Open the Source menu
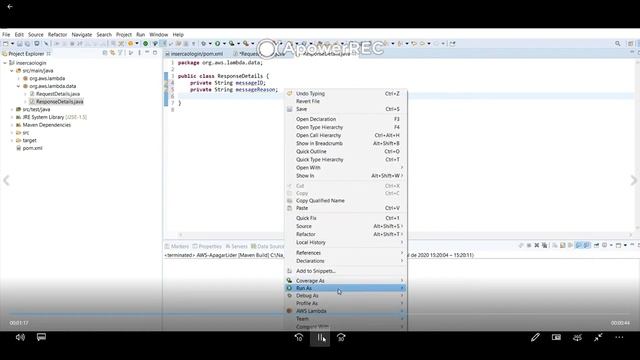The height and width of the screenshot is (360, 640). pos(36,35)
